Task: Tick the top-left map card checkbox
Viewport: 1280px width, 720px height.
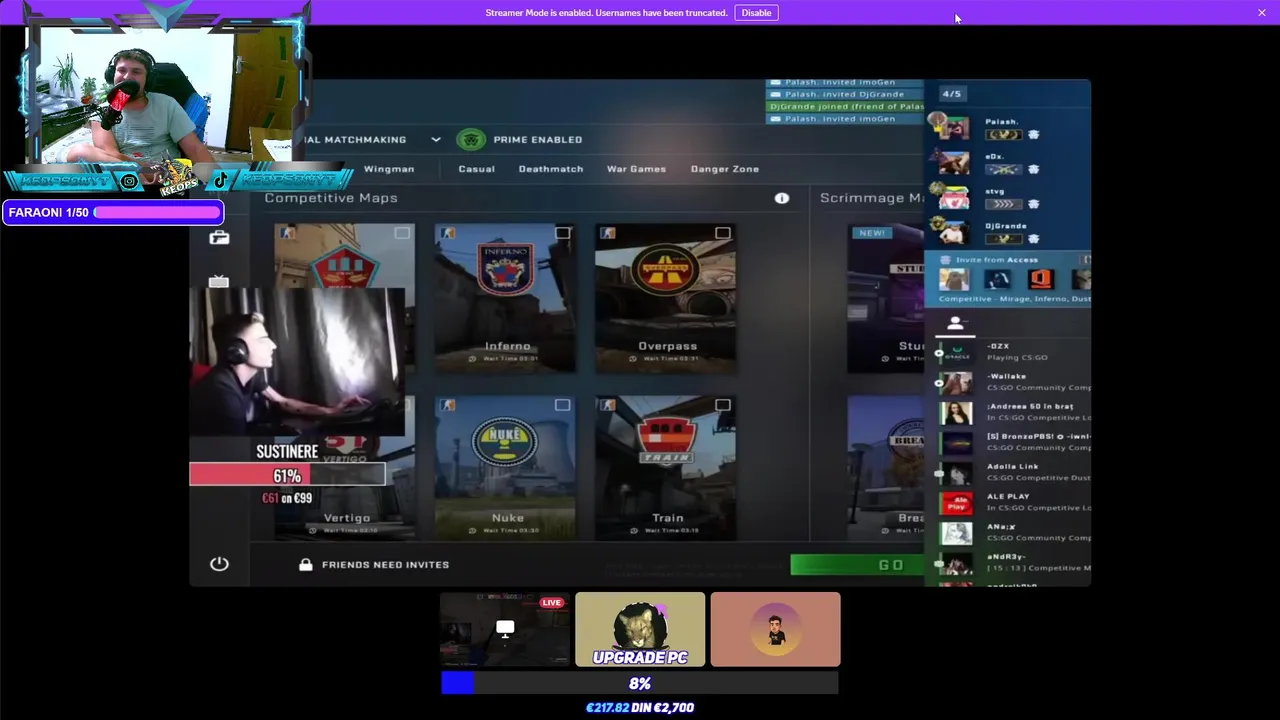Action: [x=402, y=233]
